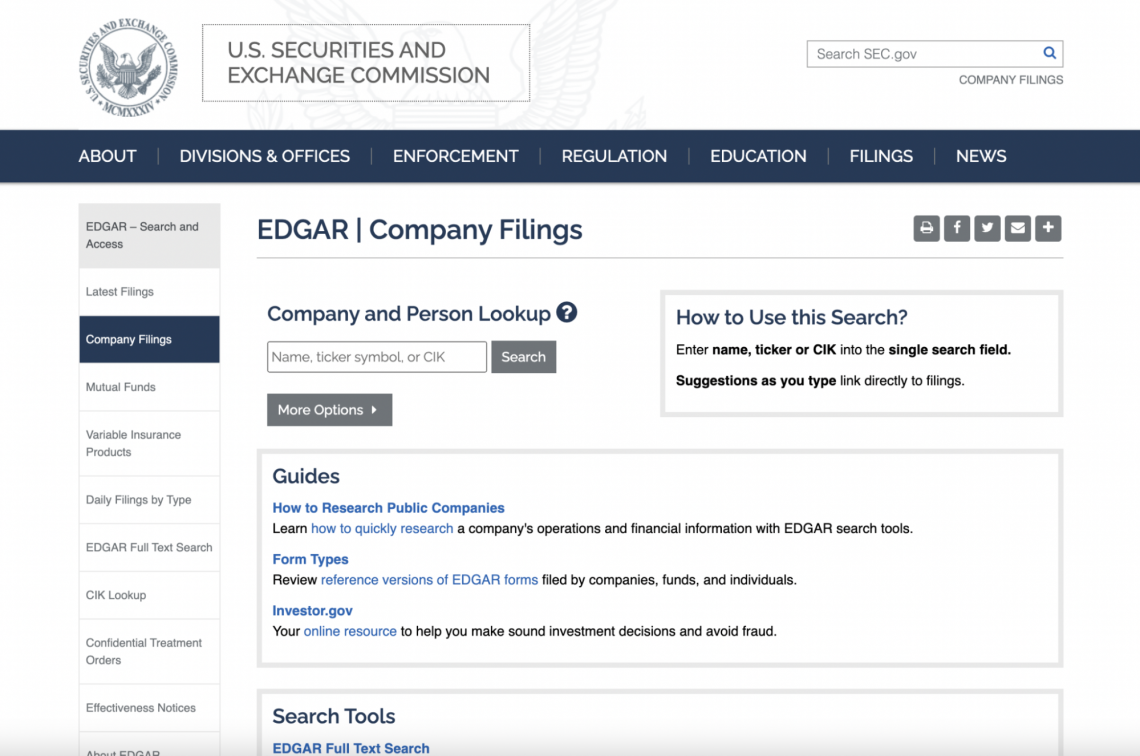Open 'reference versions of EDGAR forms' link
This screenshot has width=1140, height=756.
pos(430,580)
